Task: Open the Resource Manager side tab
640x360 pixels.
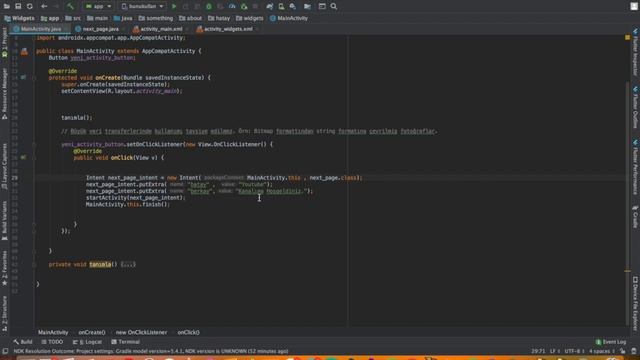Action: (4, 94)
